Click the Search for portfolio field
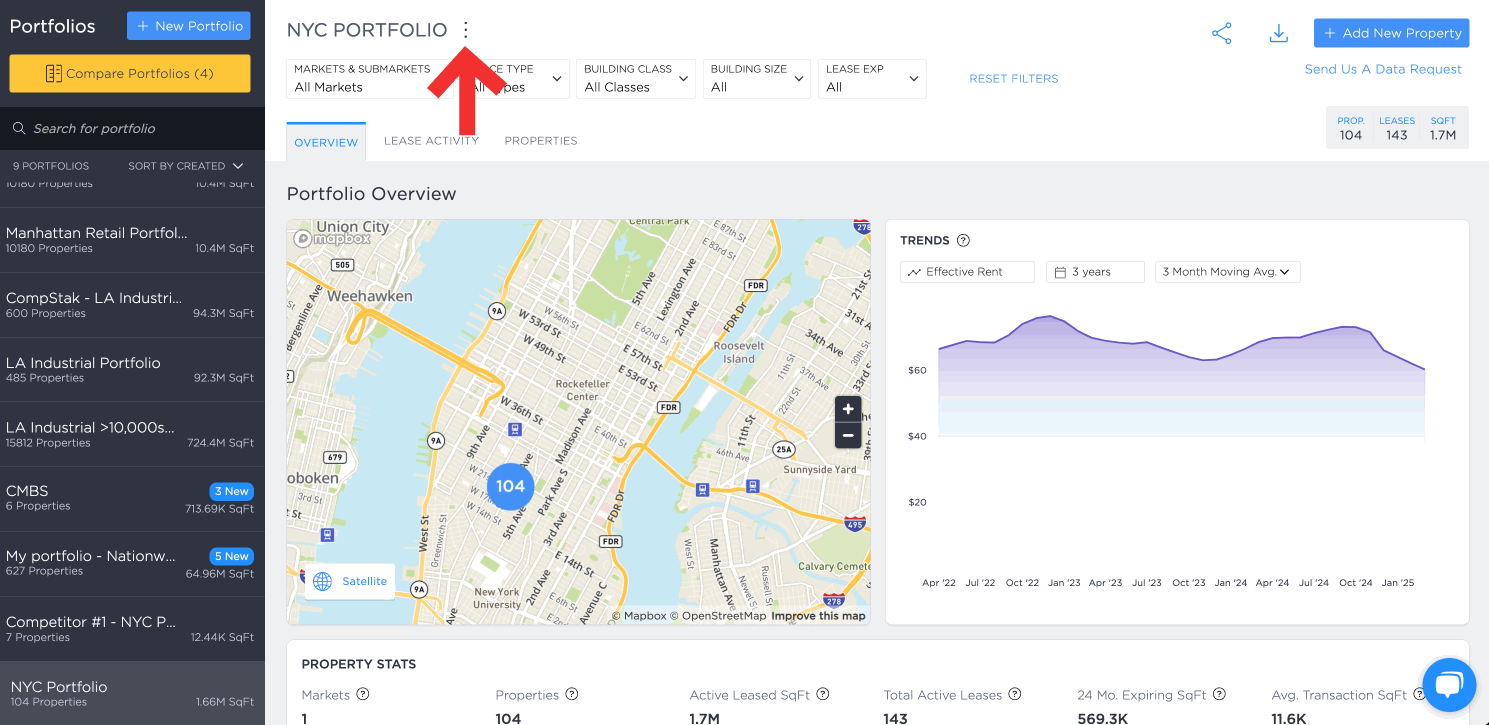The image size is (1489, 725). click(x=132, y=128)
